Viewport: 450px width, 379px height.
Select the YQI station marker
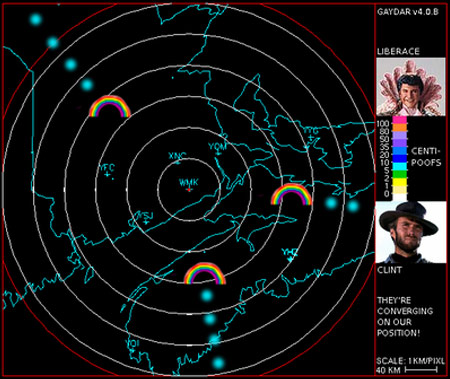click(x=132, y=346)
